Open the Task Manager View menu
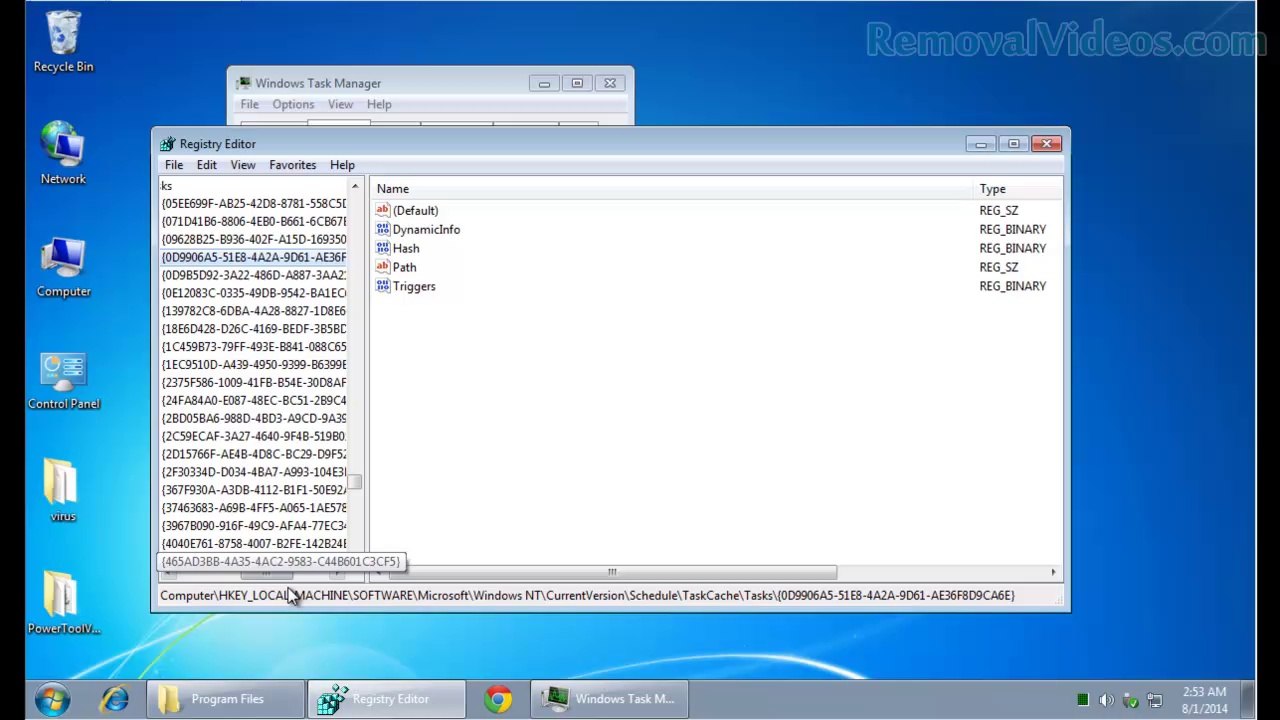This screenshot has height=720, width=1280. [x=340, y=104]
